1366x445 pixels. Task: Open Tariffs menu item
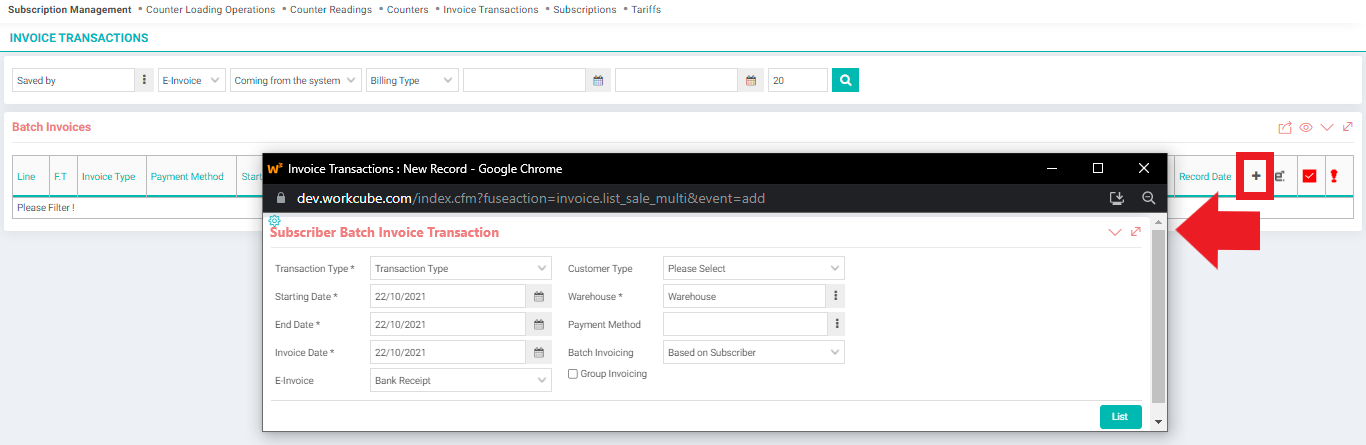[645, 9]
